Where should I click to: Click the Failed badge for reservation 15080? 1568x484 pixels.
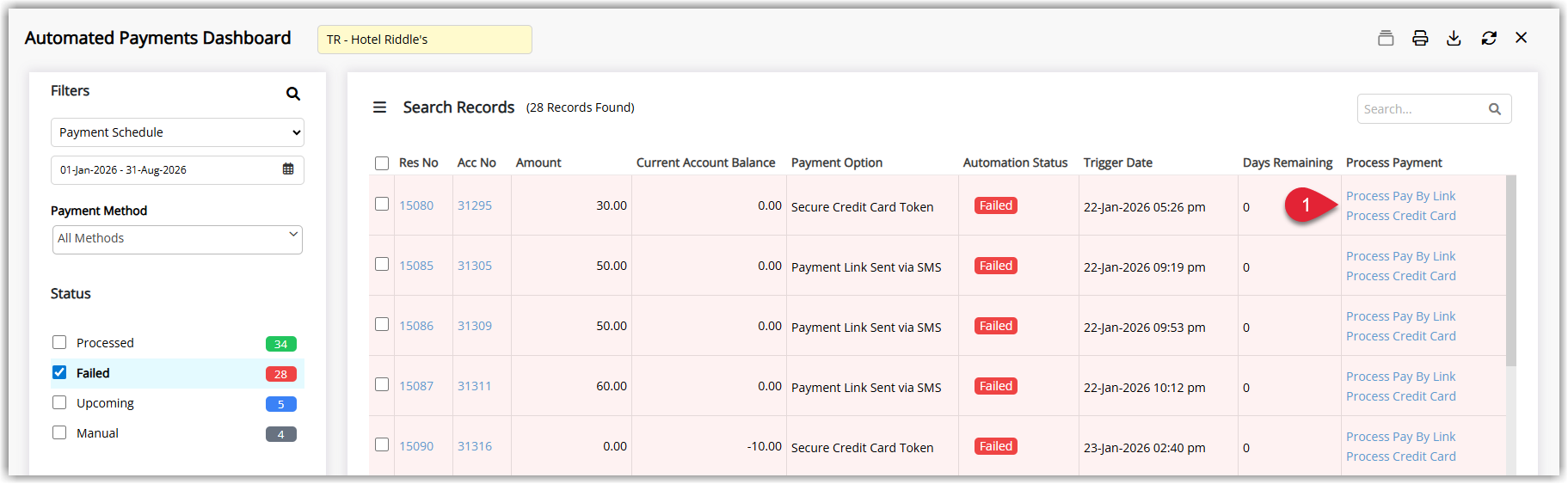pos(996,205)
